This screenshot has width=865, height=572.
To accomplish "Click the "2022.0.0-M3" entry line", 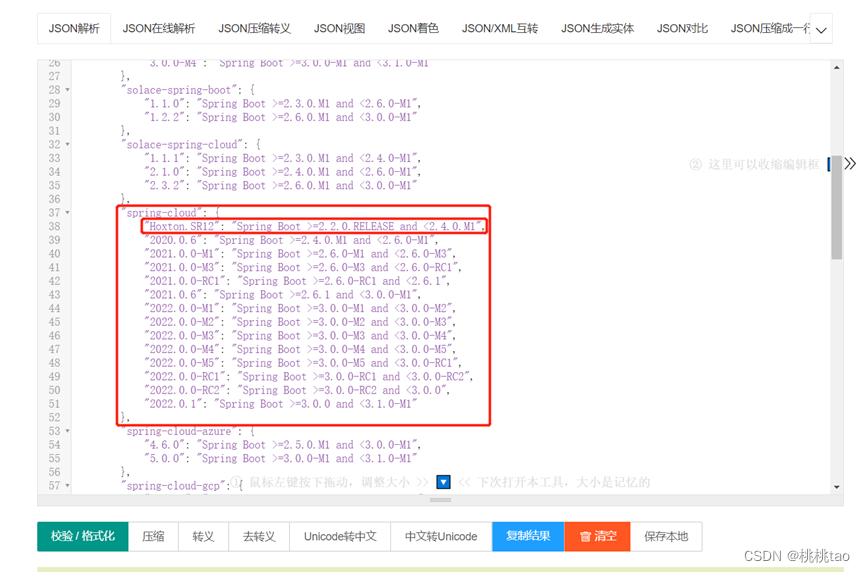I will click(x=300, y=335).
